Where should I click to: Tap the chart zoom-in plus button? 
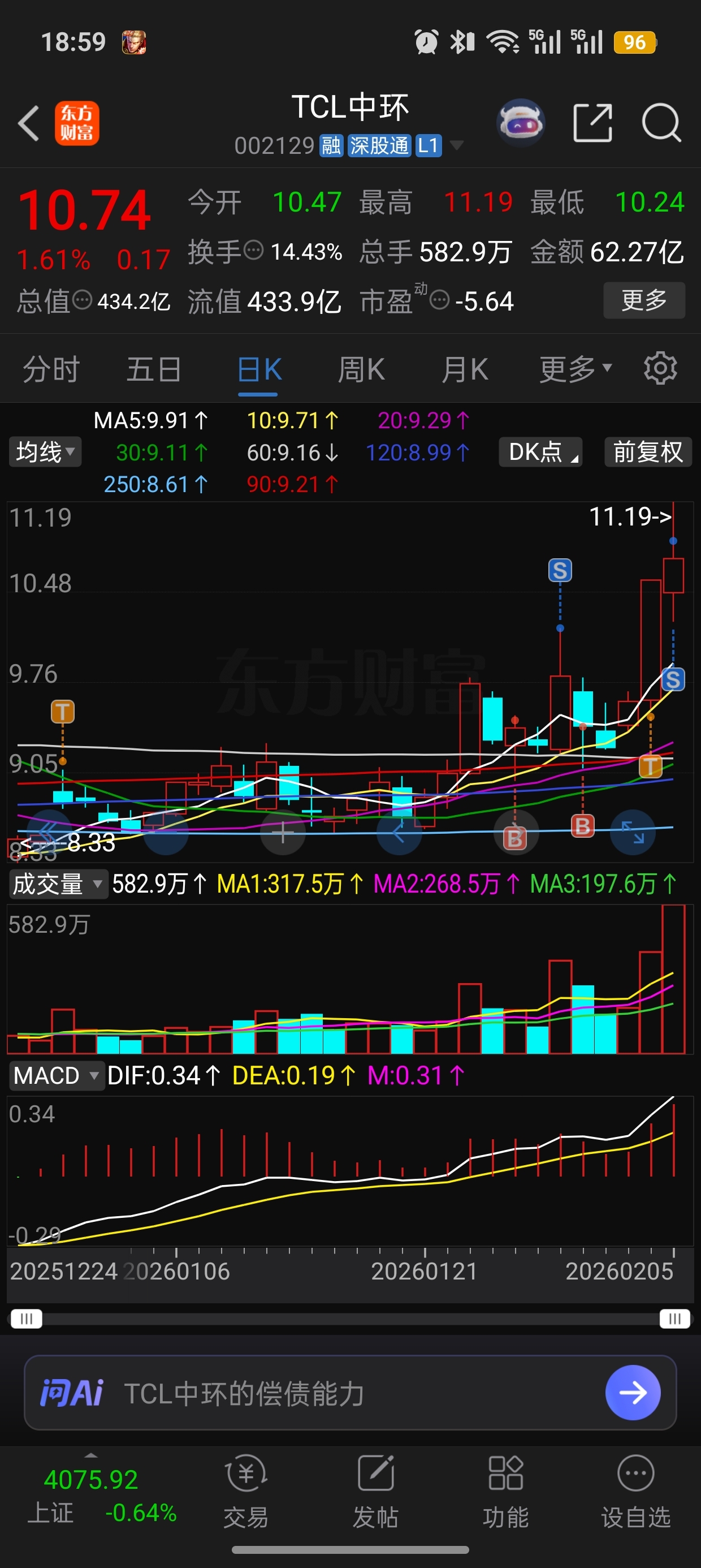(283, 832)
